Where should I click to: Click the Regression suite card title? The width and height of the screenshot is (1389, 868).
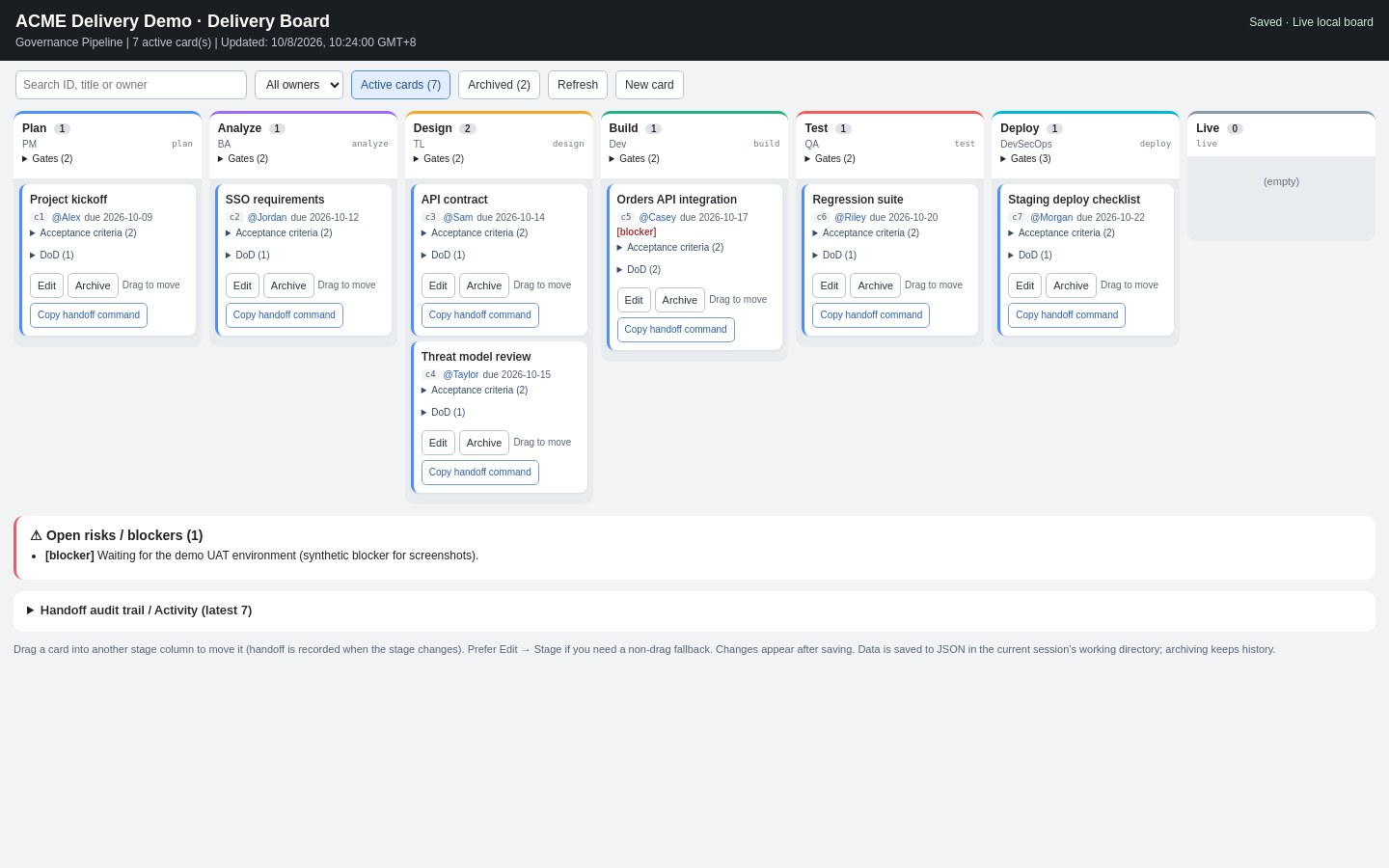[x=858, y=200]
